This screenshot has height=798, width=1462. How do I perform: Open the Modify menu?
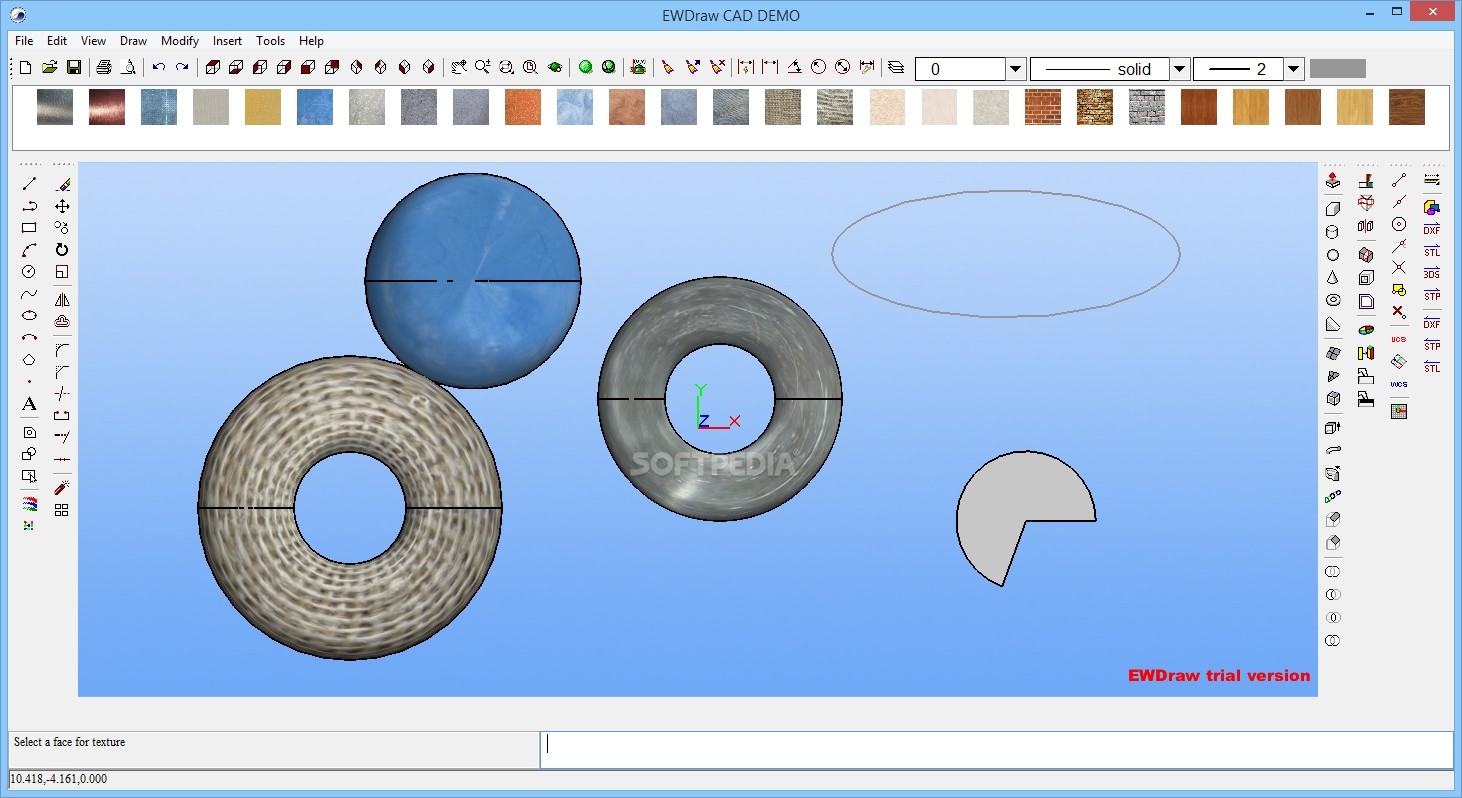(x=180, y=41)
